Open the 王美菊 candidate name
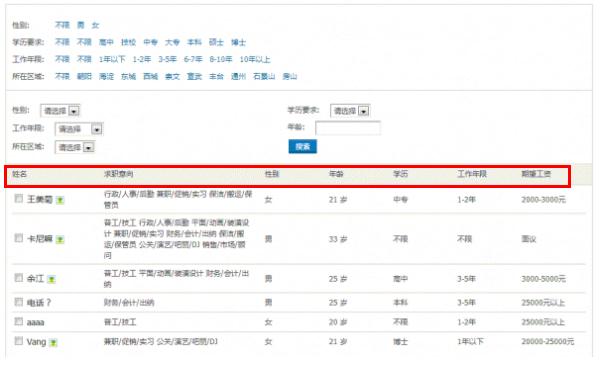The image size is (610, 365). coord(39,200)
